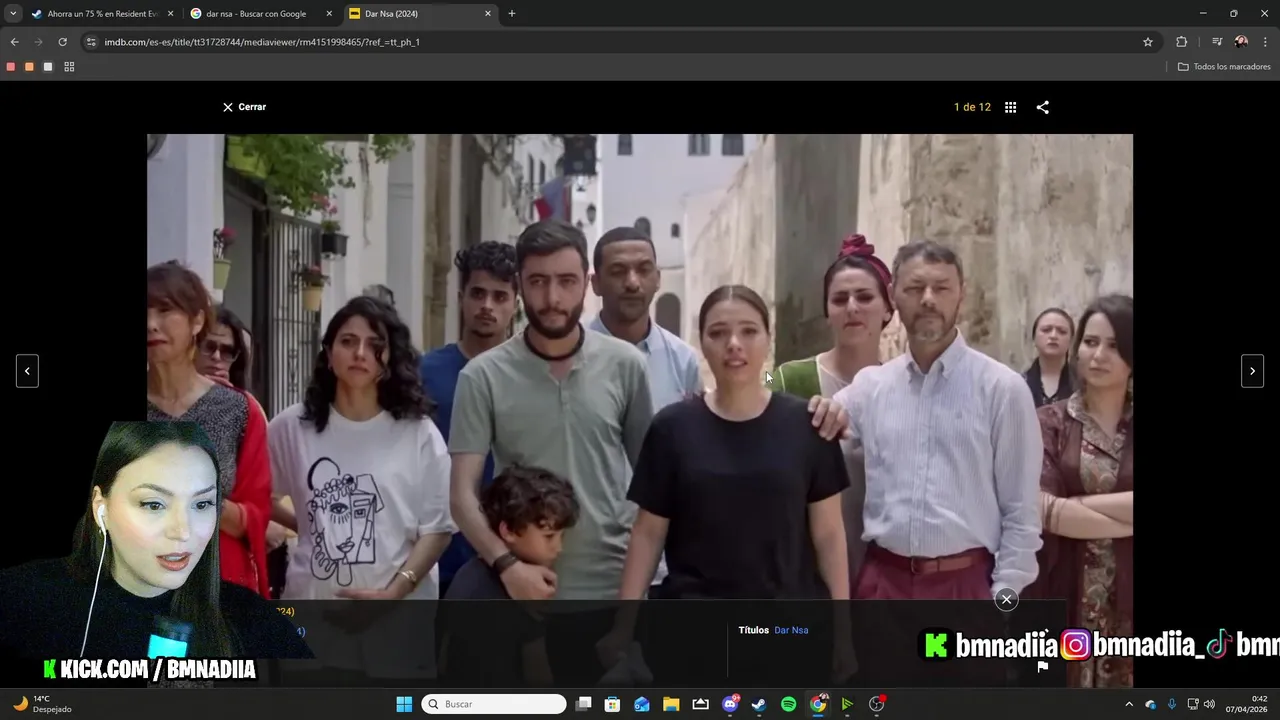Open the white bookmark shortcut
The height and width of the screenshot is (720, 1280).
47,67
